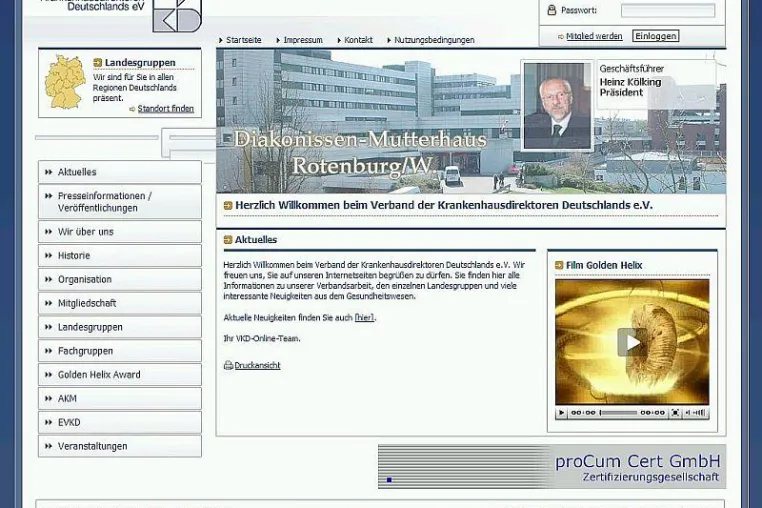Click the printer icon beside Druckansicht

(x=228, y=365)
